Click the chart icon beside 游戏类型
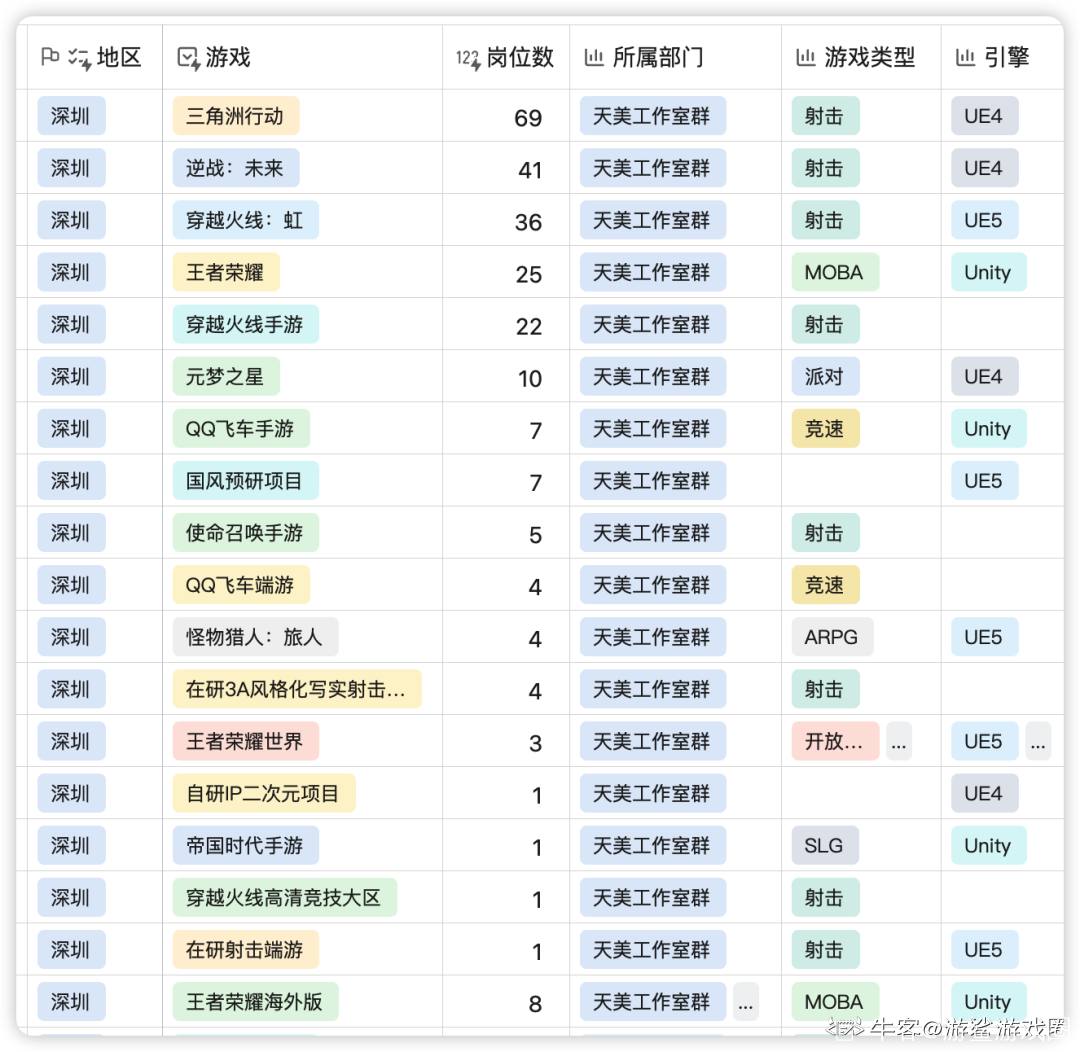 (806, 57)
